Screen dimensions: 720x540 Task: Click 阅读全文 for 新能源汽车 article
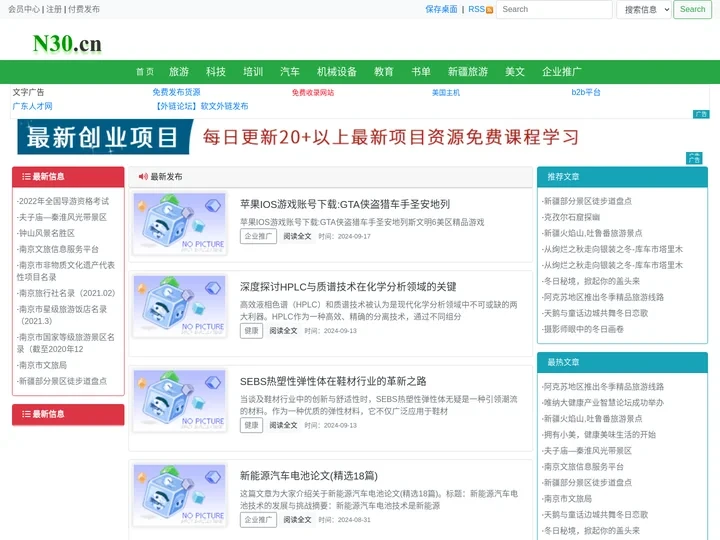click(x=297, y=520)
